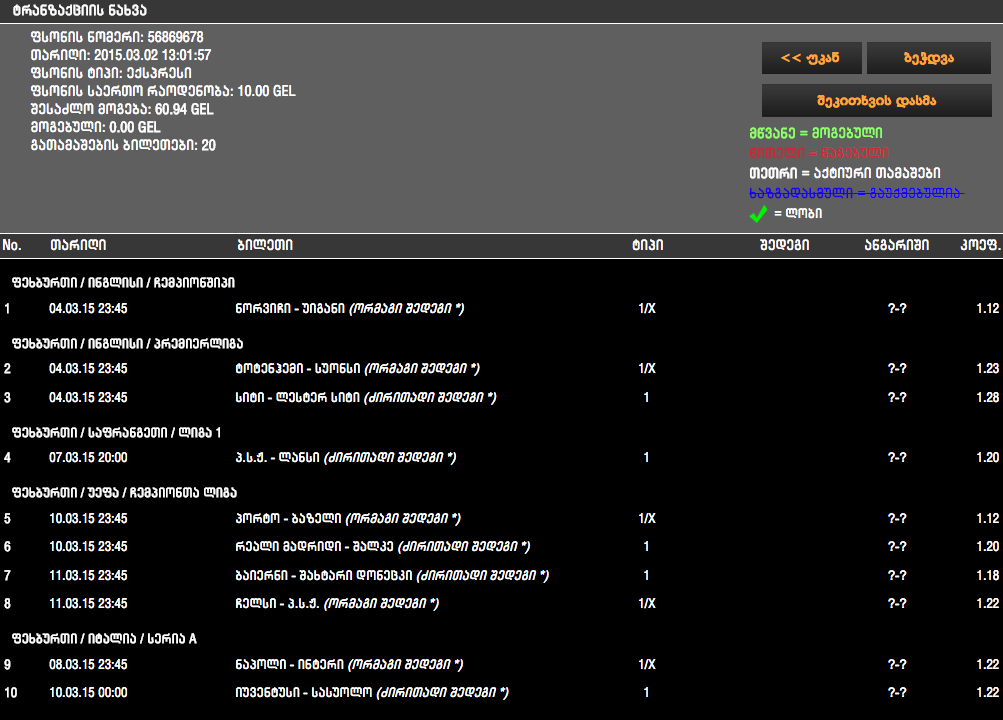Click date '10.03.15 00:00' in row 10
Viewport: 1003px width, 720px height.
tap(88, 693)
